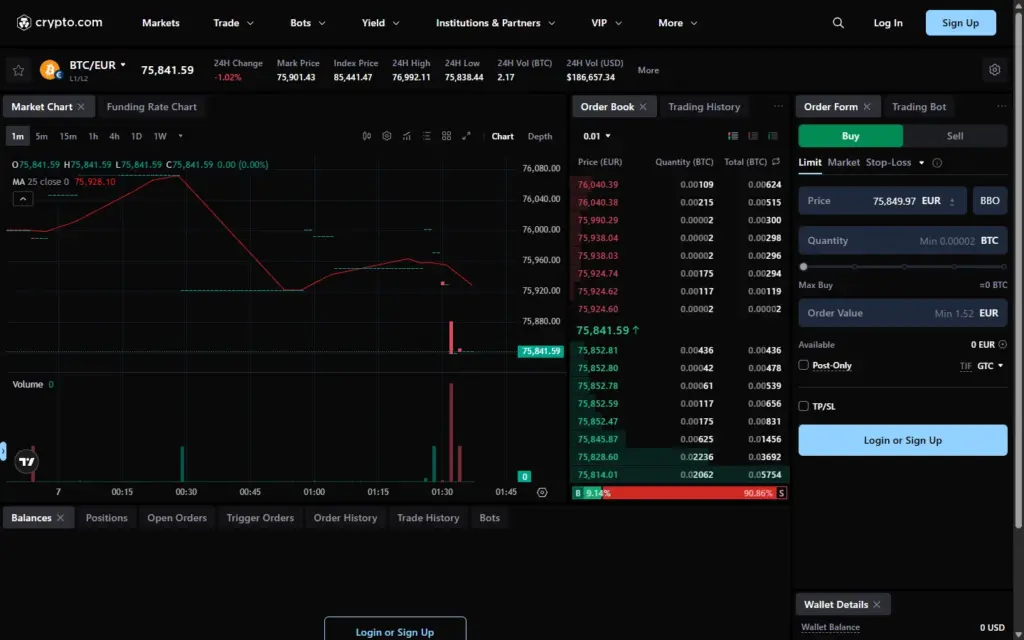The height and width of the screenshot is (640, 1024).
Task: Open the Trigger Orders tab
Action: [260, 518]
